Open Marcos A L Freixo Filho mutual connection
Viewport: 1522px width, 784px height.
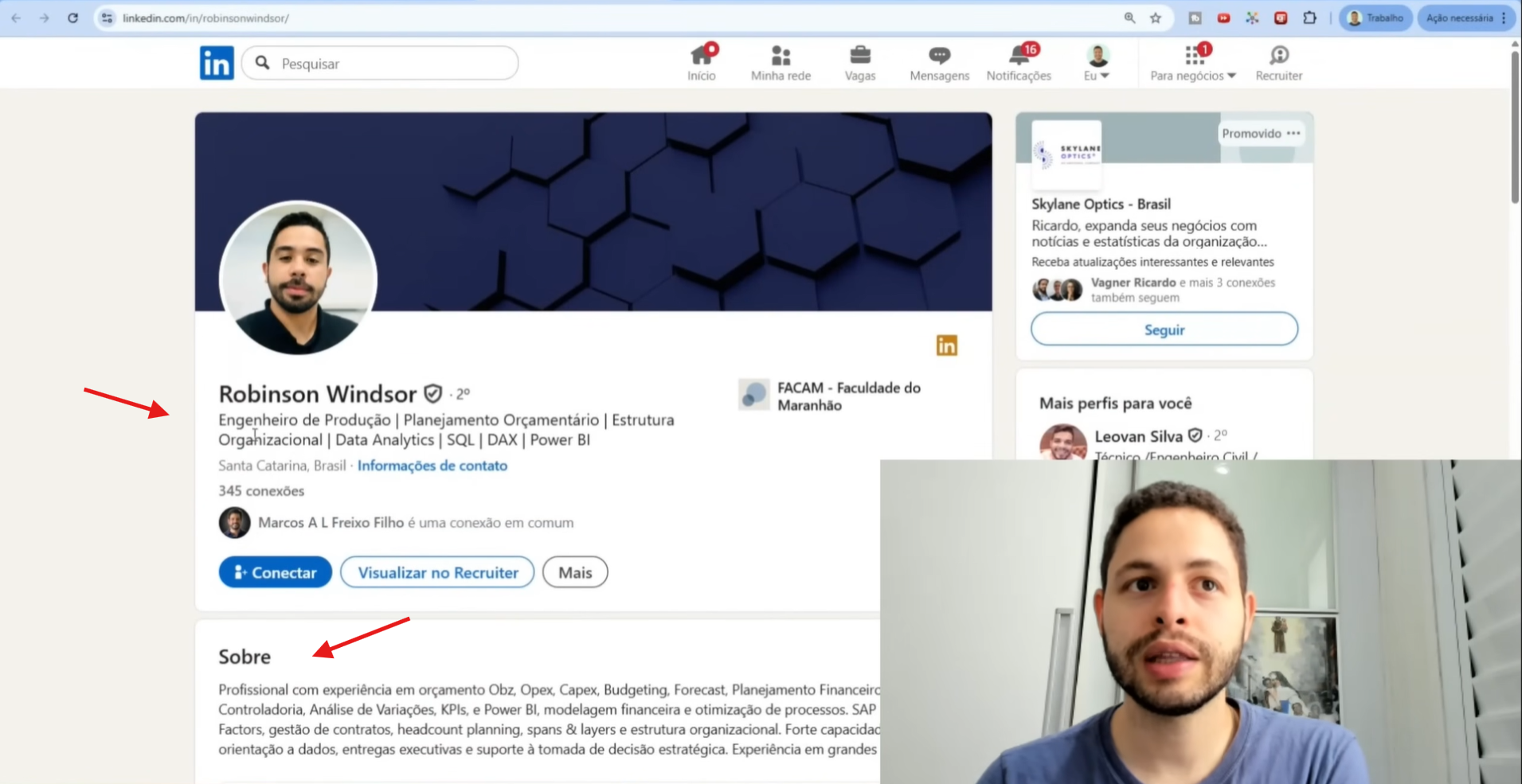point(331,523)
